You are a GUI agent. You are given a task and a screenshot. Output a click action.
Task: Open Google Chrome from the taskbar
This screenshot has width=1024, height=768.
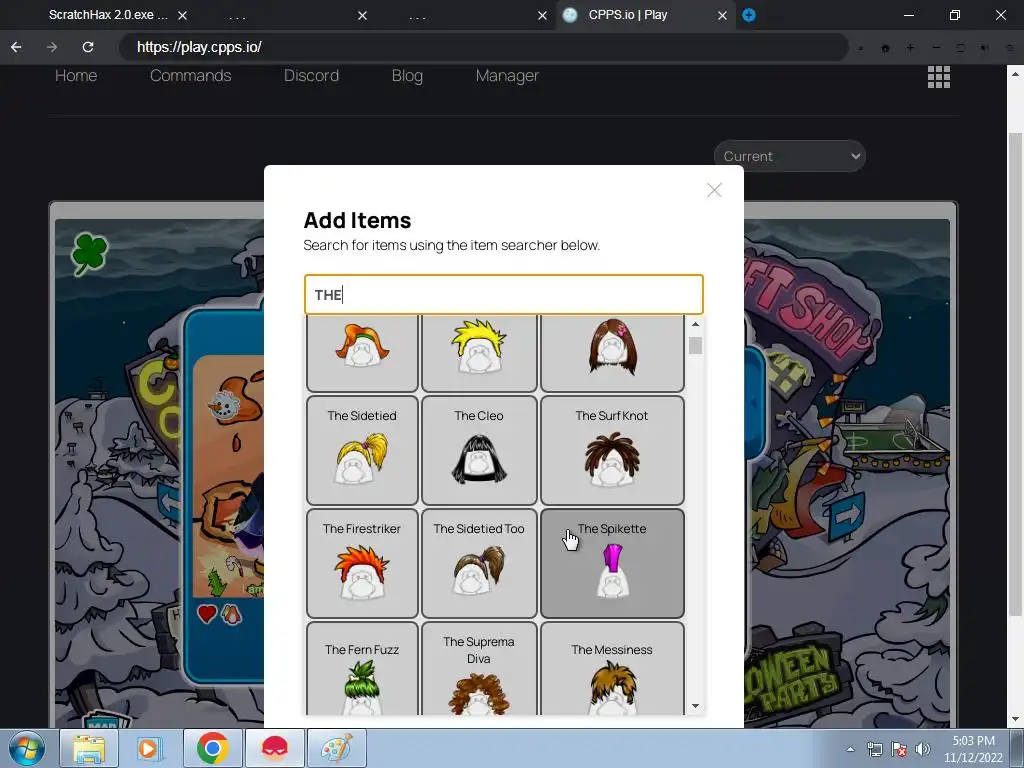coord(213,748)
